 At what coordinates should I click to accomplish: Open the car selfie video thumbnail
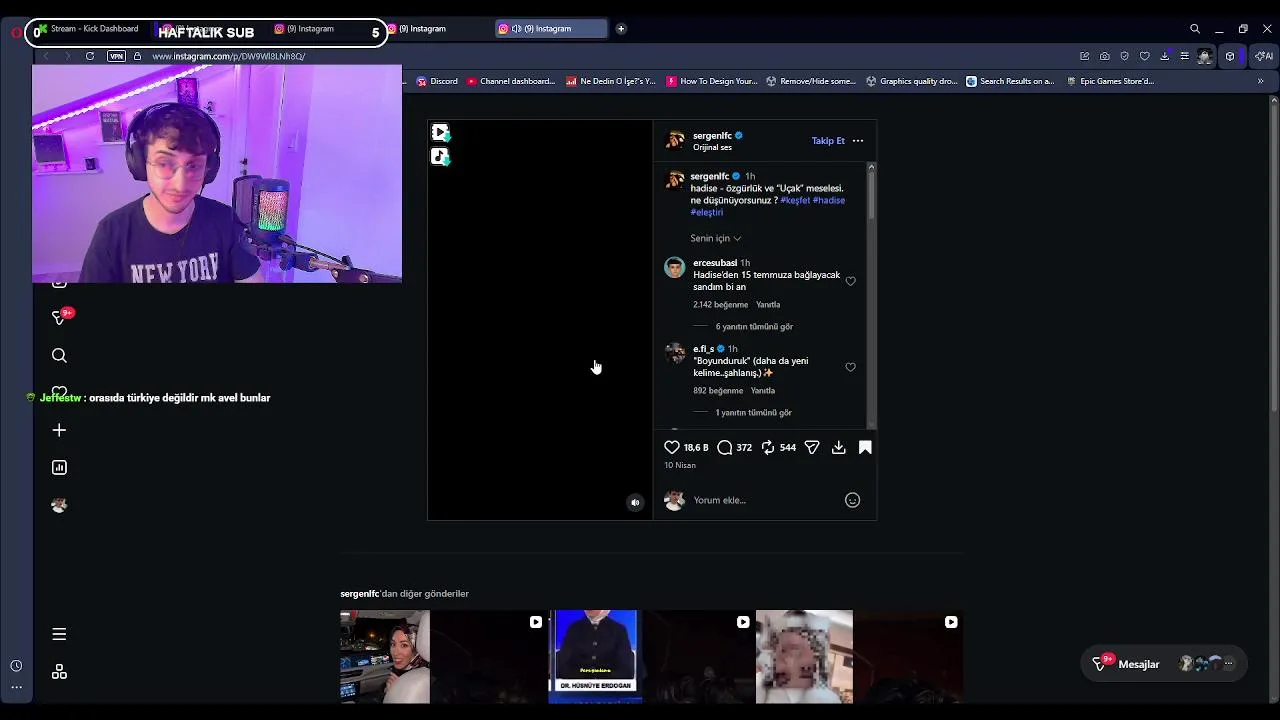[385, 657]
